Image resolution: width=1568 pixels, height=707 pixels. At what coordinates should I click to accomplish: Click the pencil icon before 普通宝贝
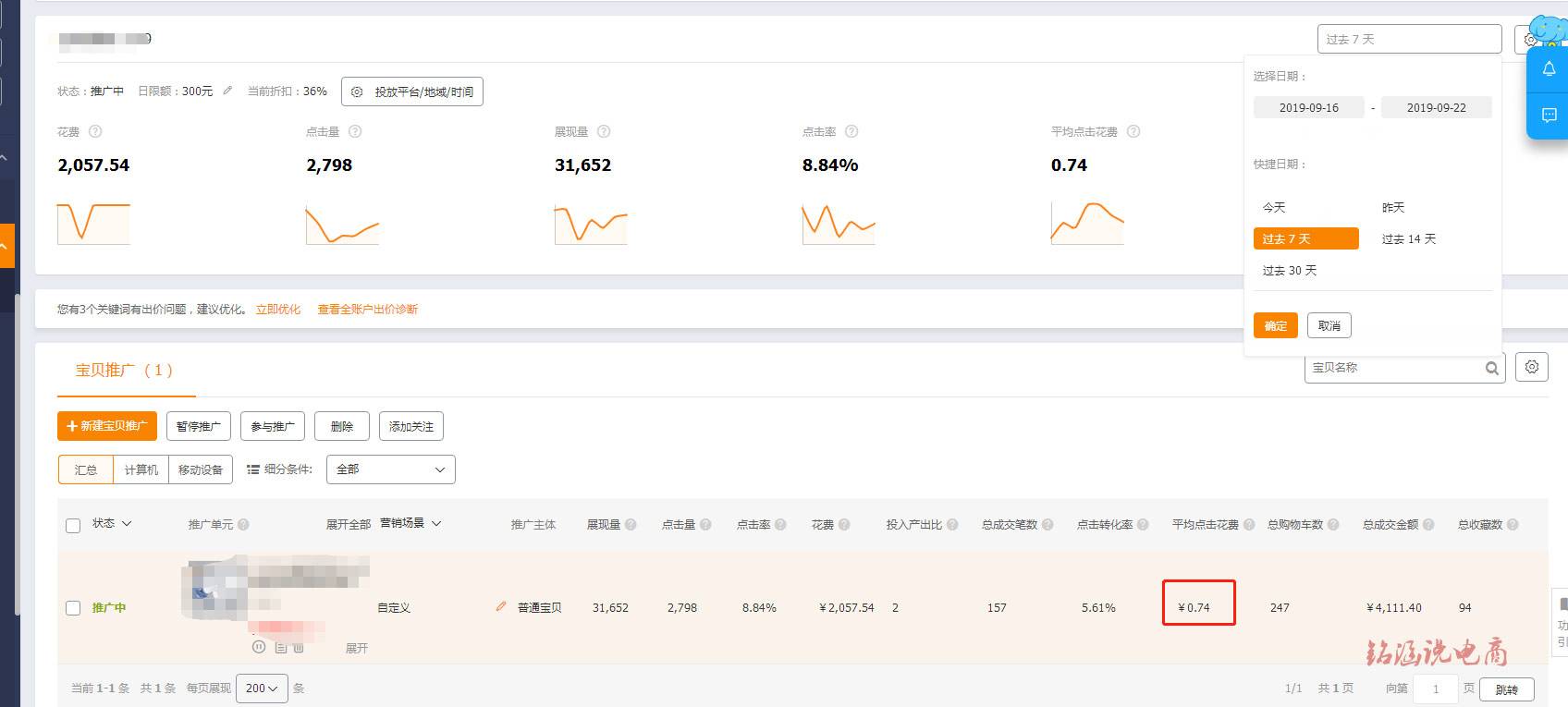(x=501, y=606)
